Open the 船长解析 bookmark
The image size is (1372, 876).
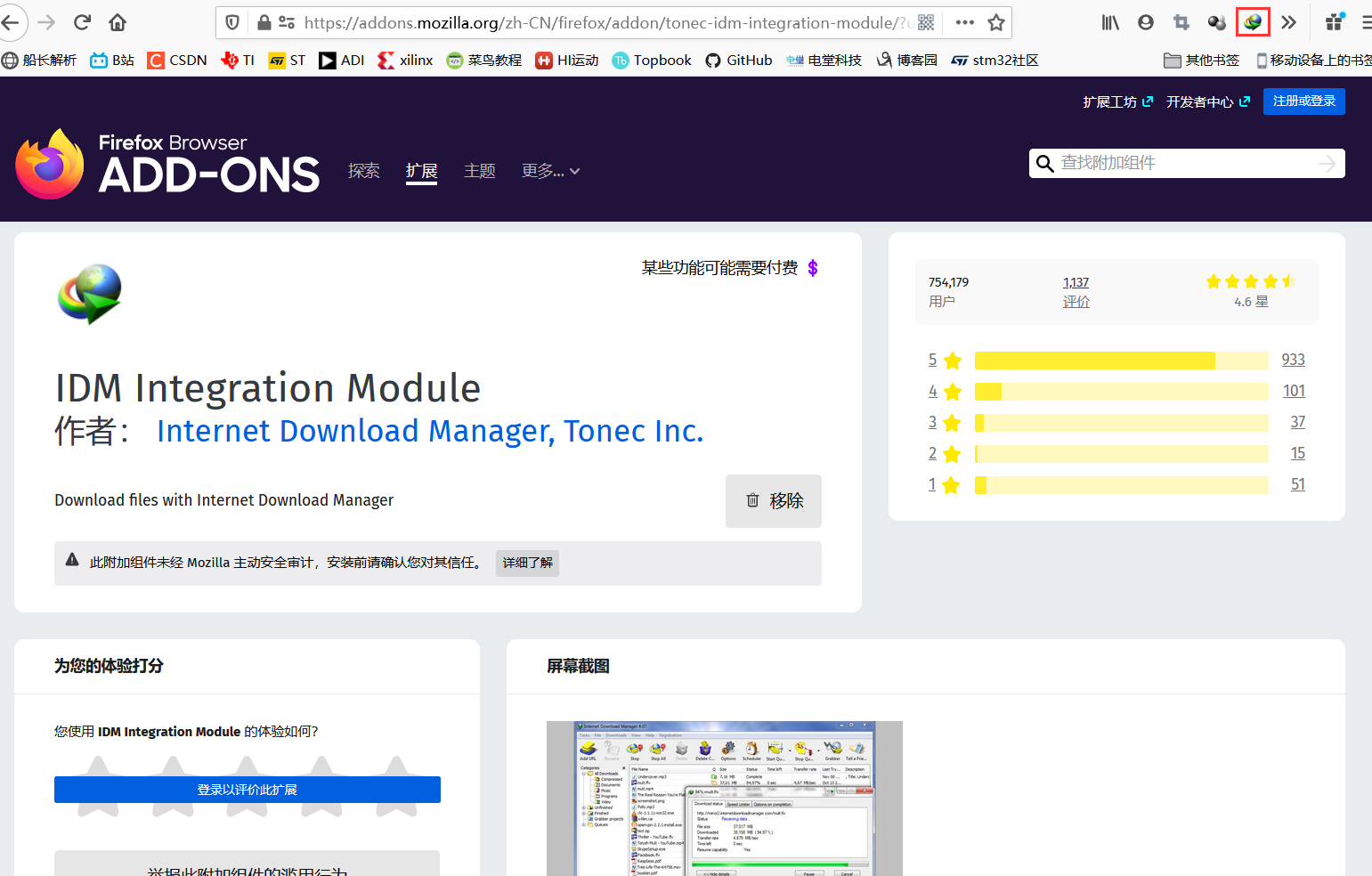coord(39,60)
